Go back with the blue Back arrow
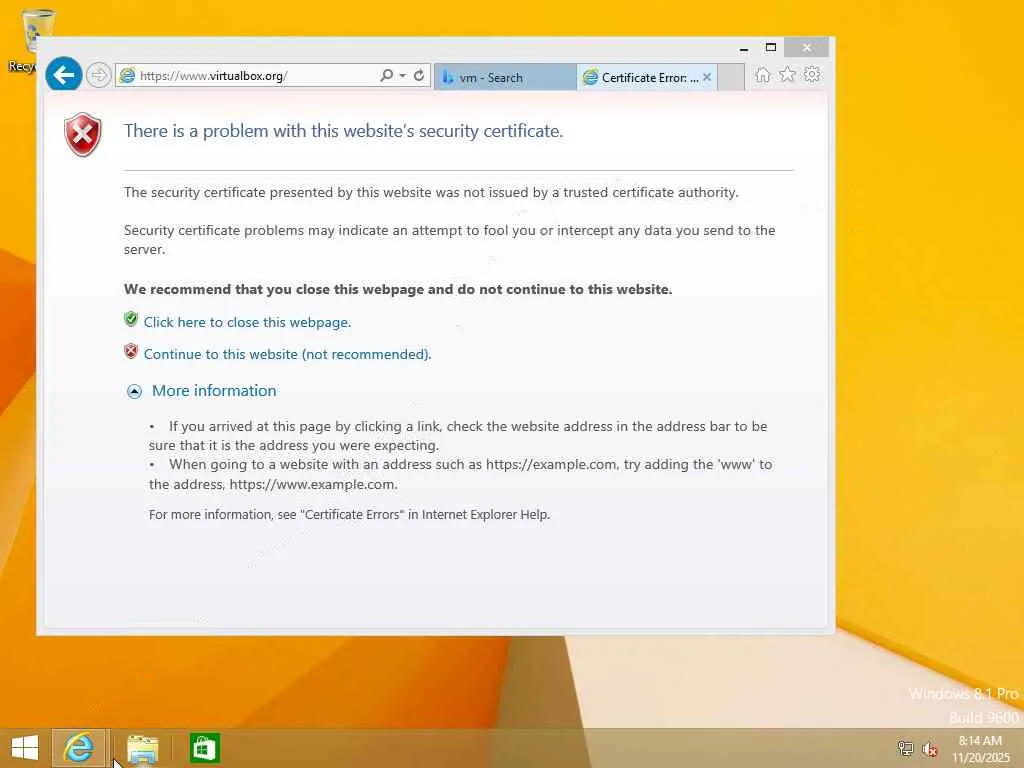 point(63,75)
